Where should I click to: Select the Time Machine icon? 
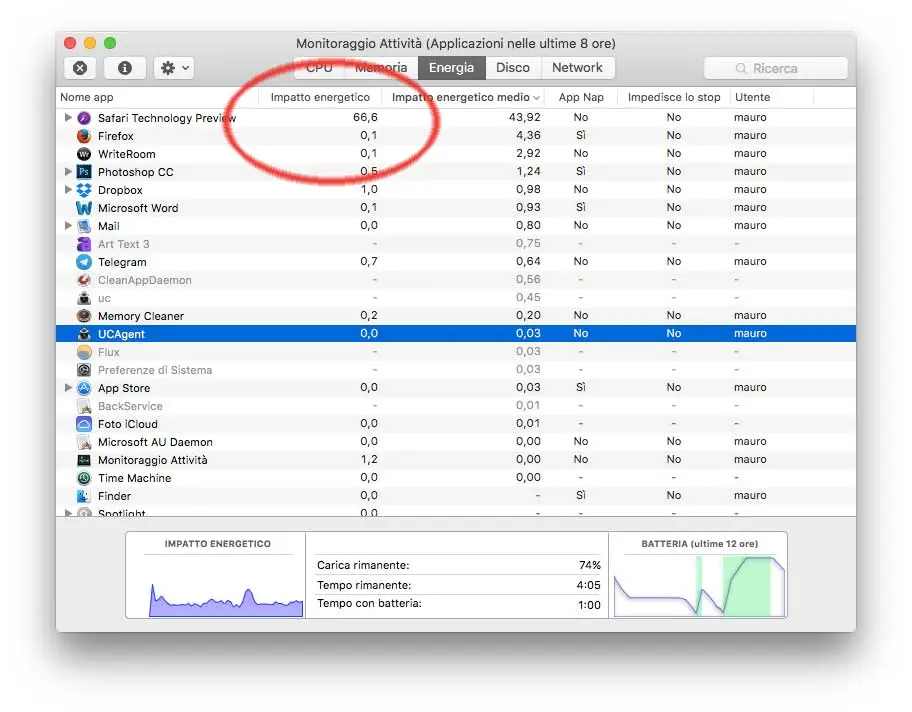click(85, 478)
